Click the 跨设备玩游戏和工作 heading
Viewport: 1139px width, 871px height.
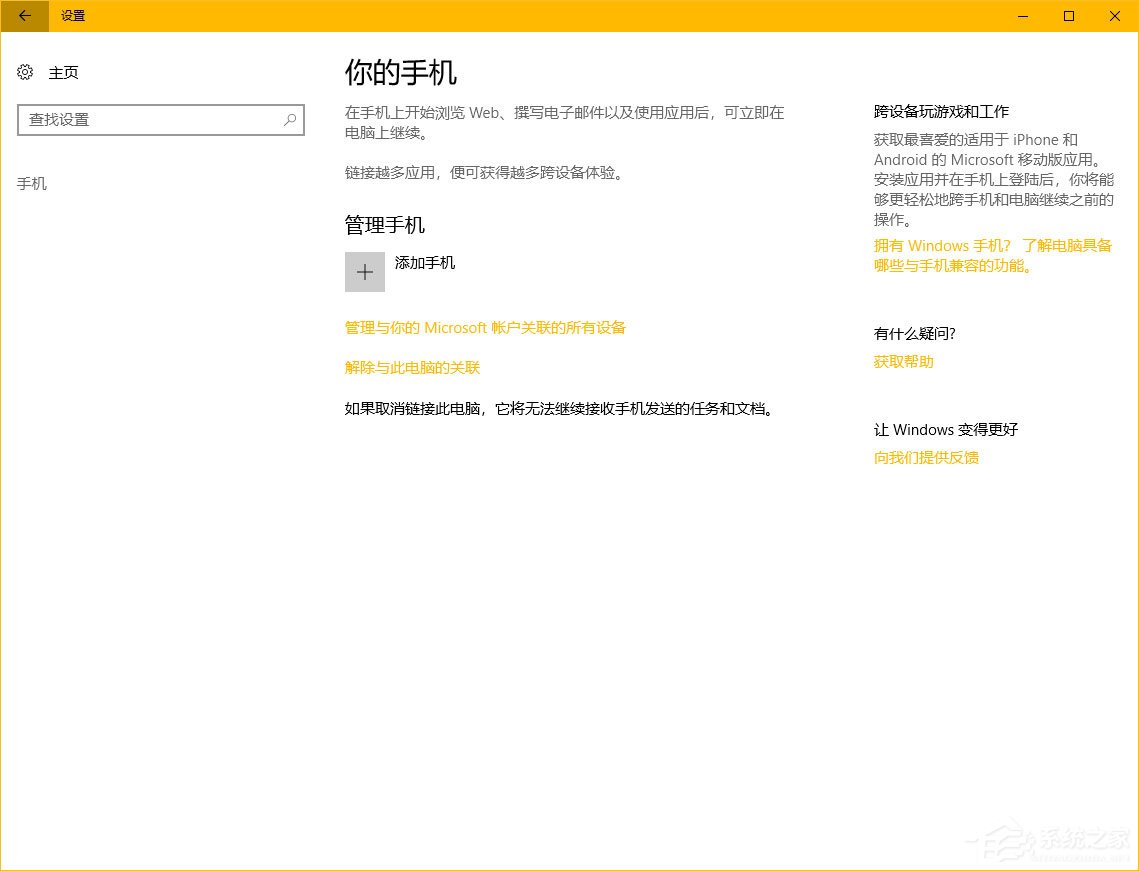coord(940,112)
